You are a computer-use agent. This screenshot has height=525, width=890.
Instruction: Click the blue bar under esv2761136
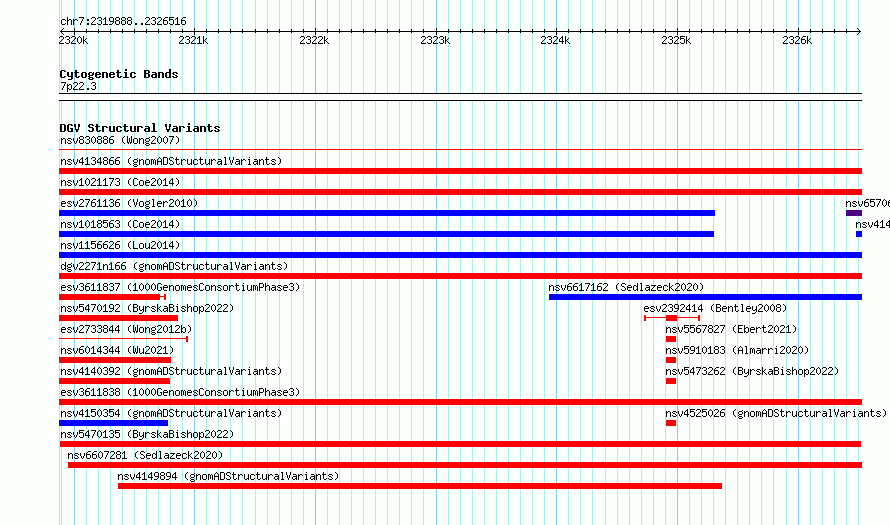coord(387,213)
